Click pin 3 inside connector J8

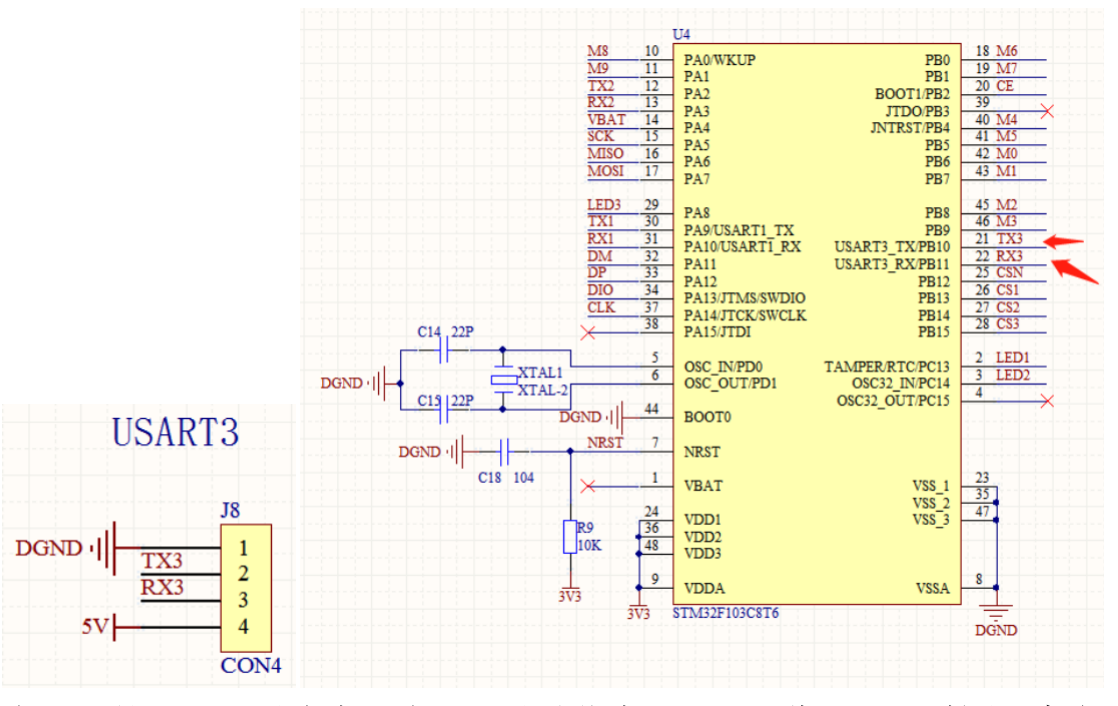(243, 600)
